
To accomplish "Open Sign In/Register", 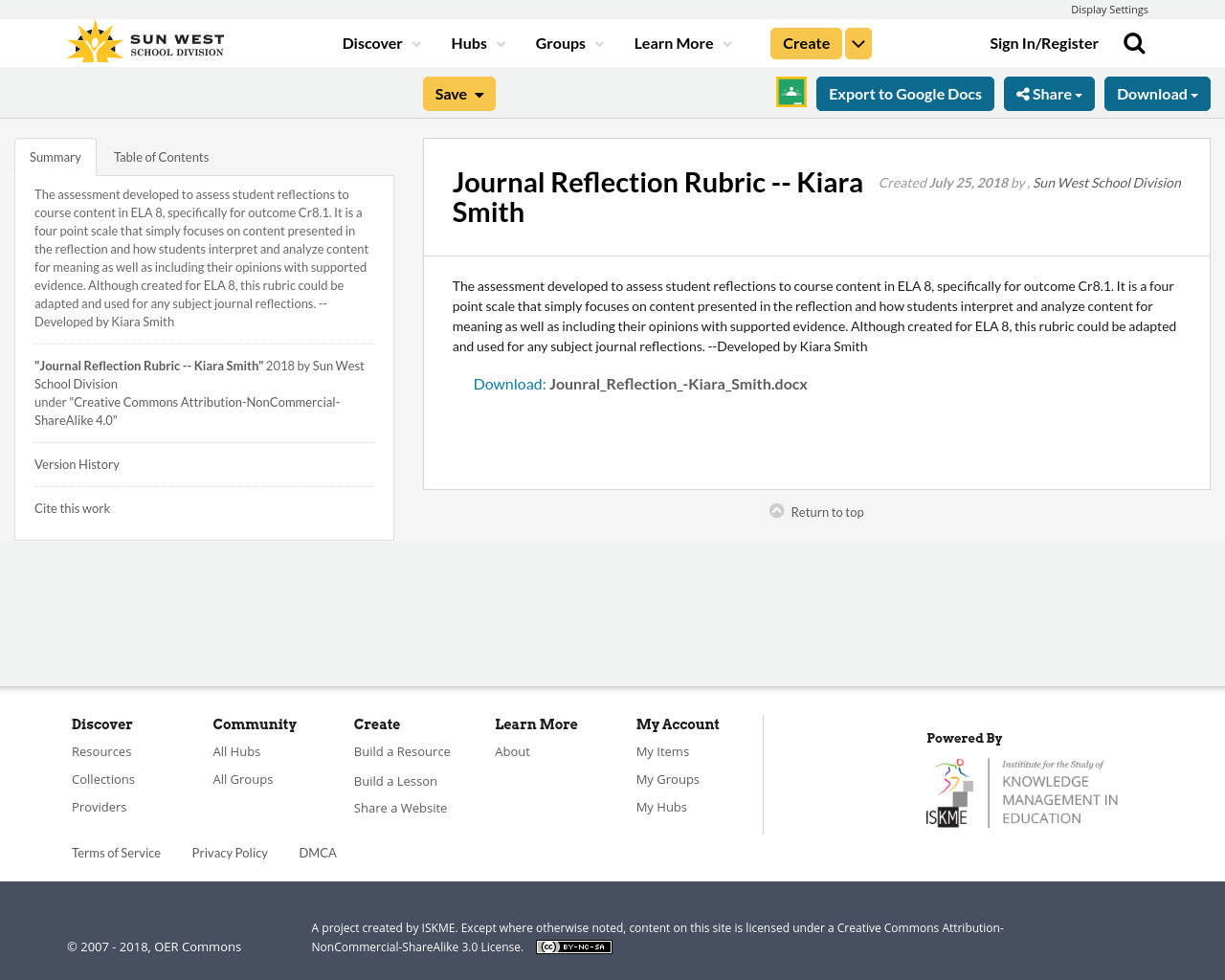I will 1043,41.
